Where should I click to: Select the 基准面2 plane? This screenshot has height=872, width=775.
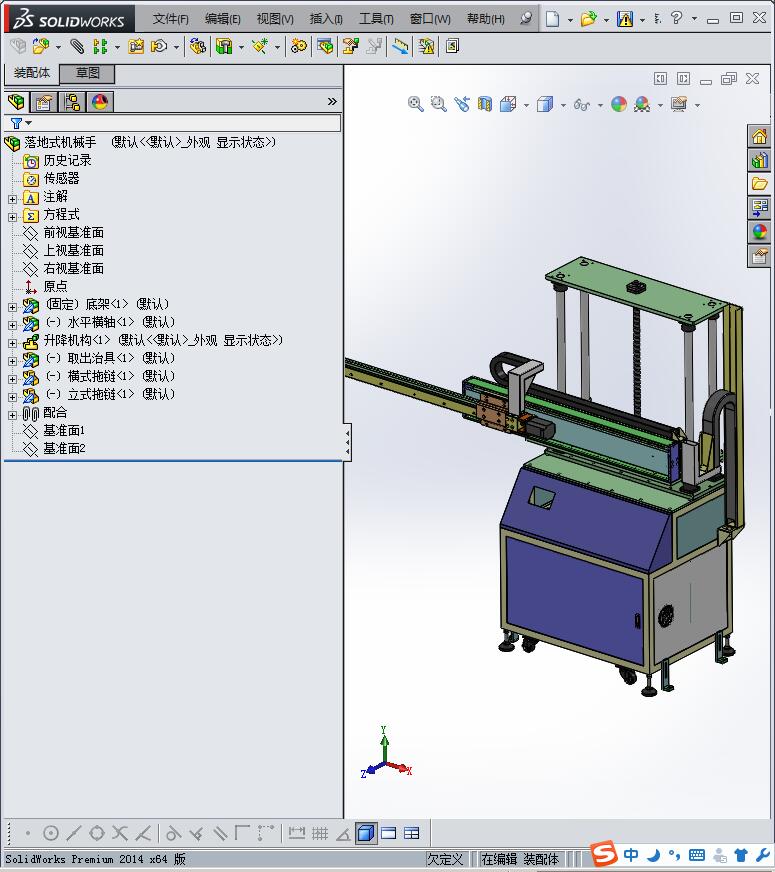[64, 448]
